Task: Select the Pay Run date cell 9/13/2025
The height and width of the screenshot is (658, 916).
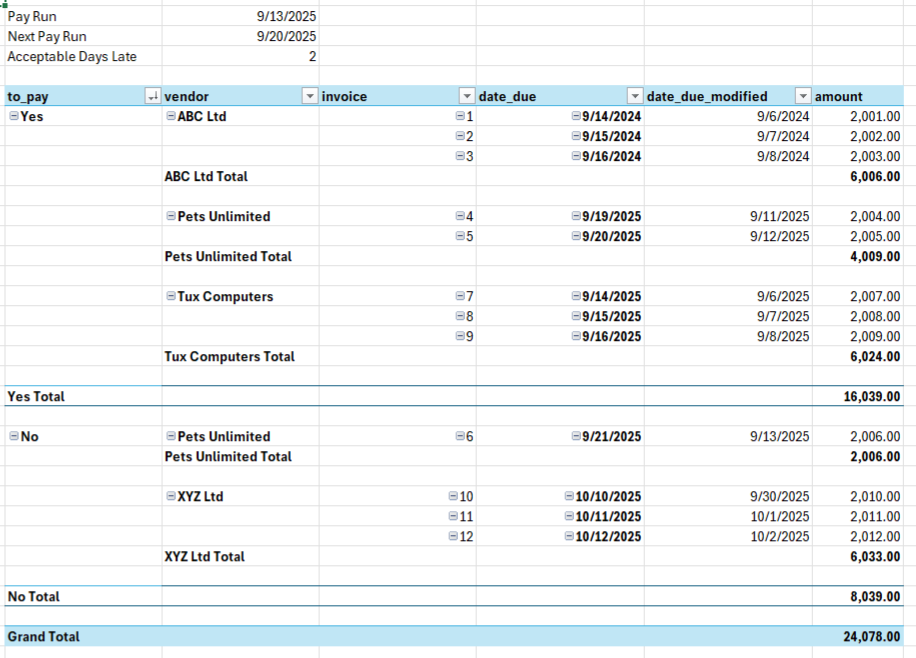Action: pos(286,16)
